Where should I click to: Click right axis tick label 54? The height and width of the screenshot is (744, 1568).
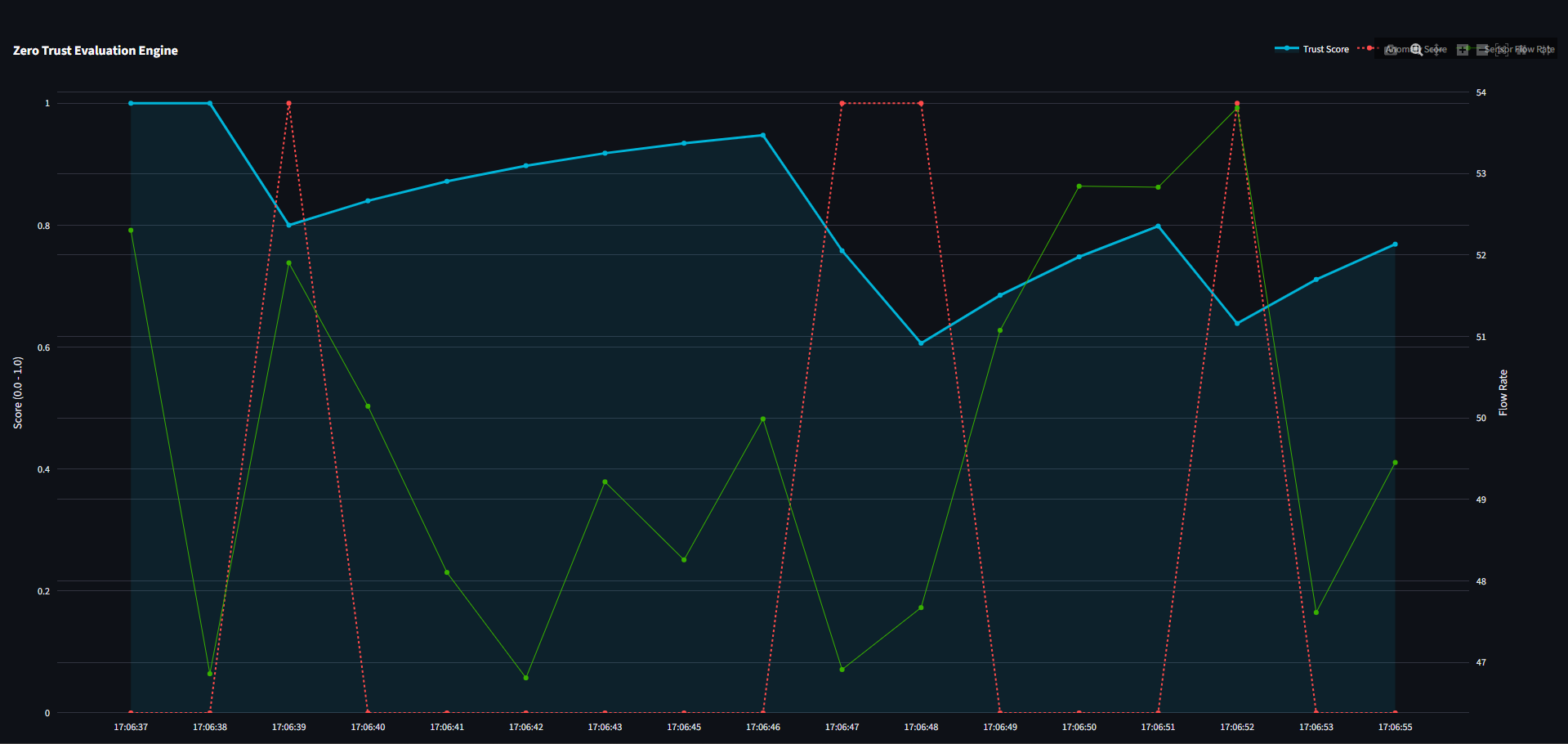pyautogui.click(x=1481, y=92)
